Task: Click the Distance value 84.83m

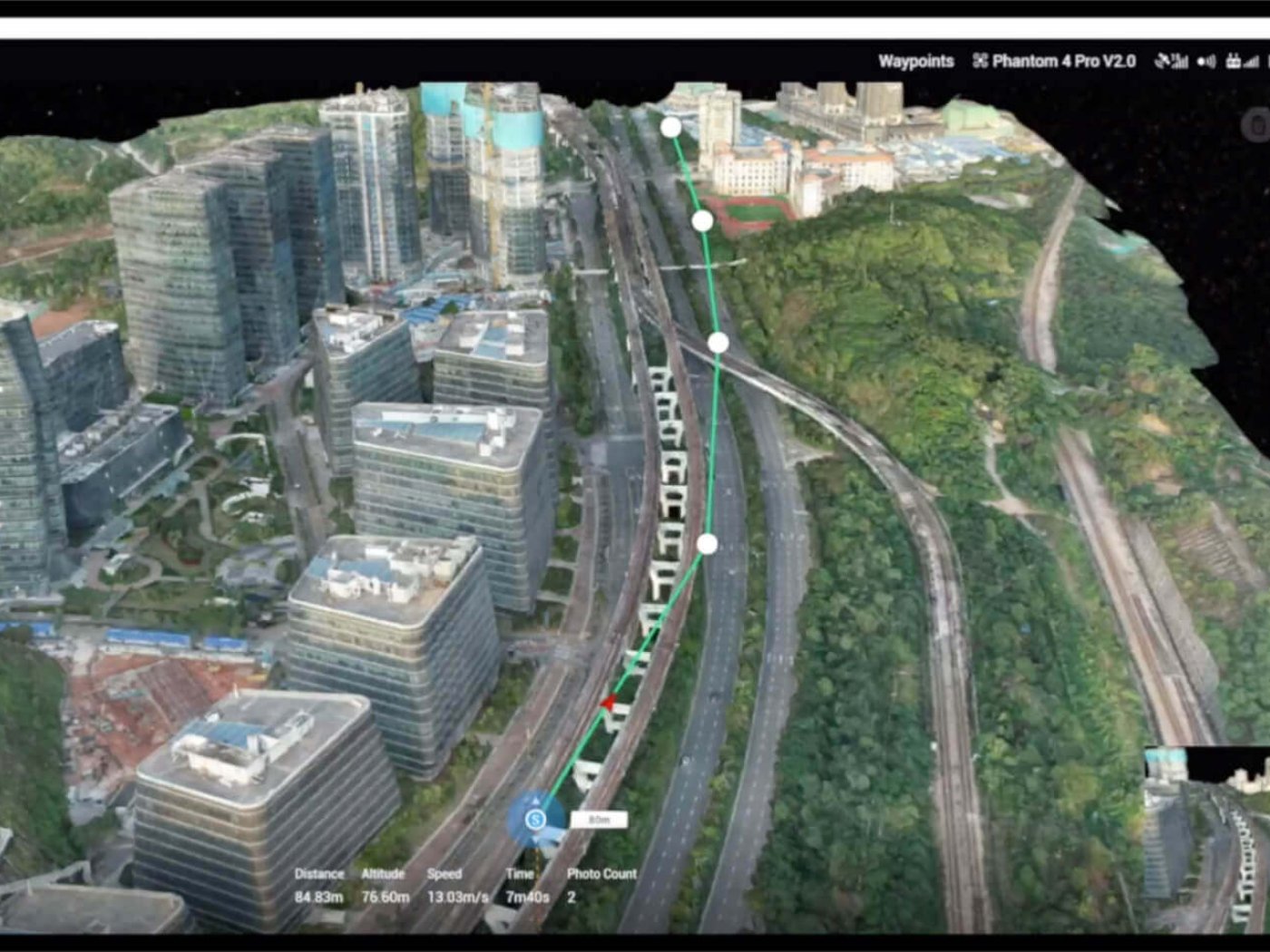Action: [x=318, y=897]
